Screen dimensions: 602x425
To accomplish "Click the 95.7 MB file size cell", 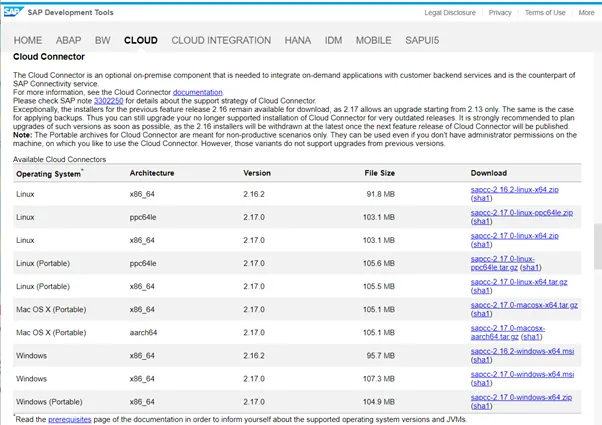I will click(380, 356).
